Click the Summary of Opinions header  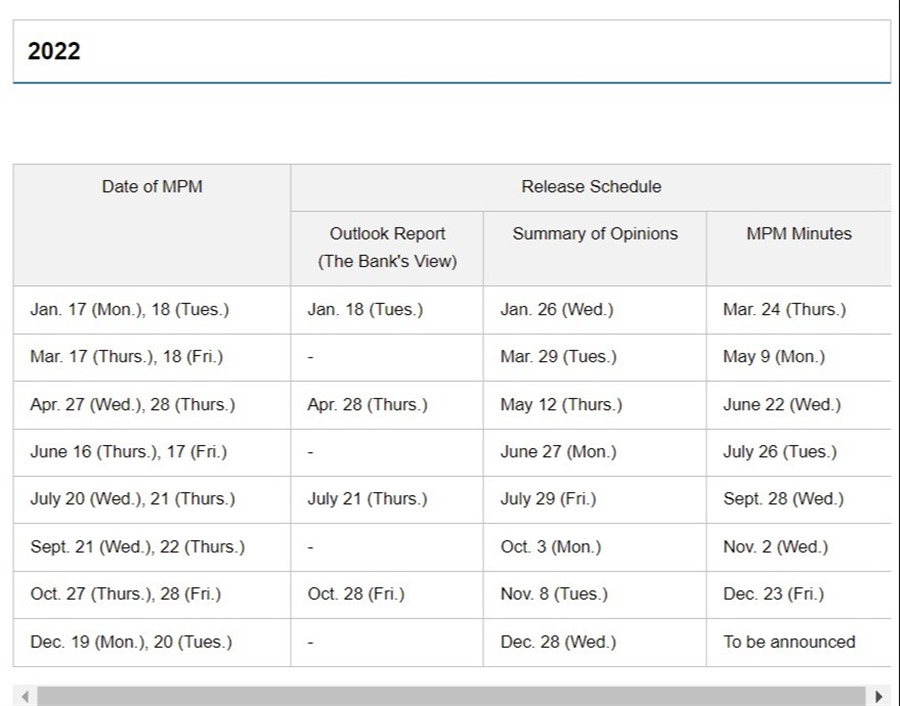click(595, 234)
